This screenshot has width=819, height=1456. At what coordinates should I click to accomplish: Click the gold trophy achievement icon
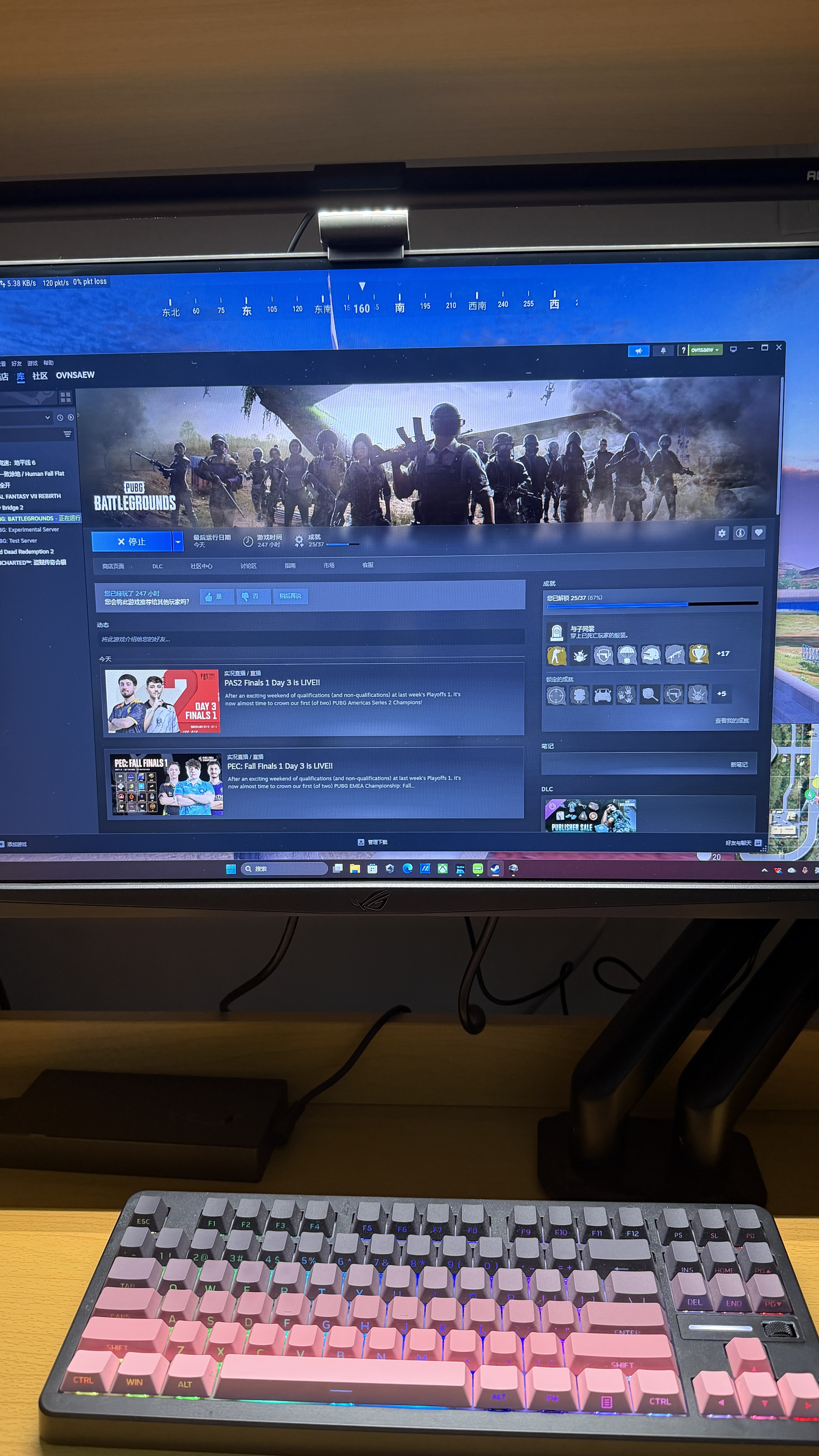point(699,654)
